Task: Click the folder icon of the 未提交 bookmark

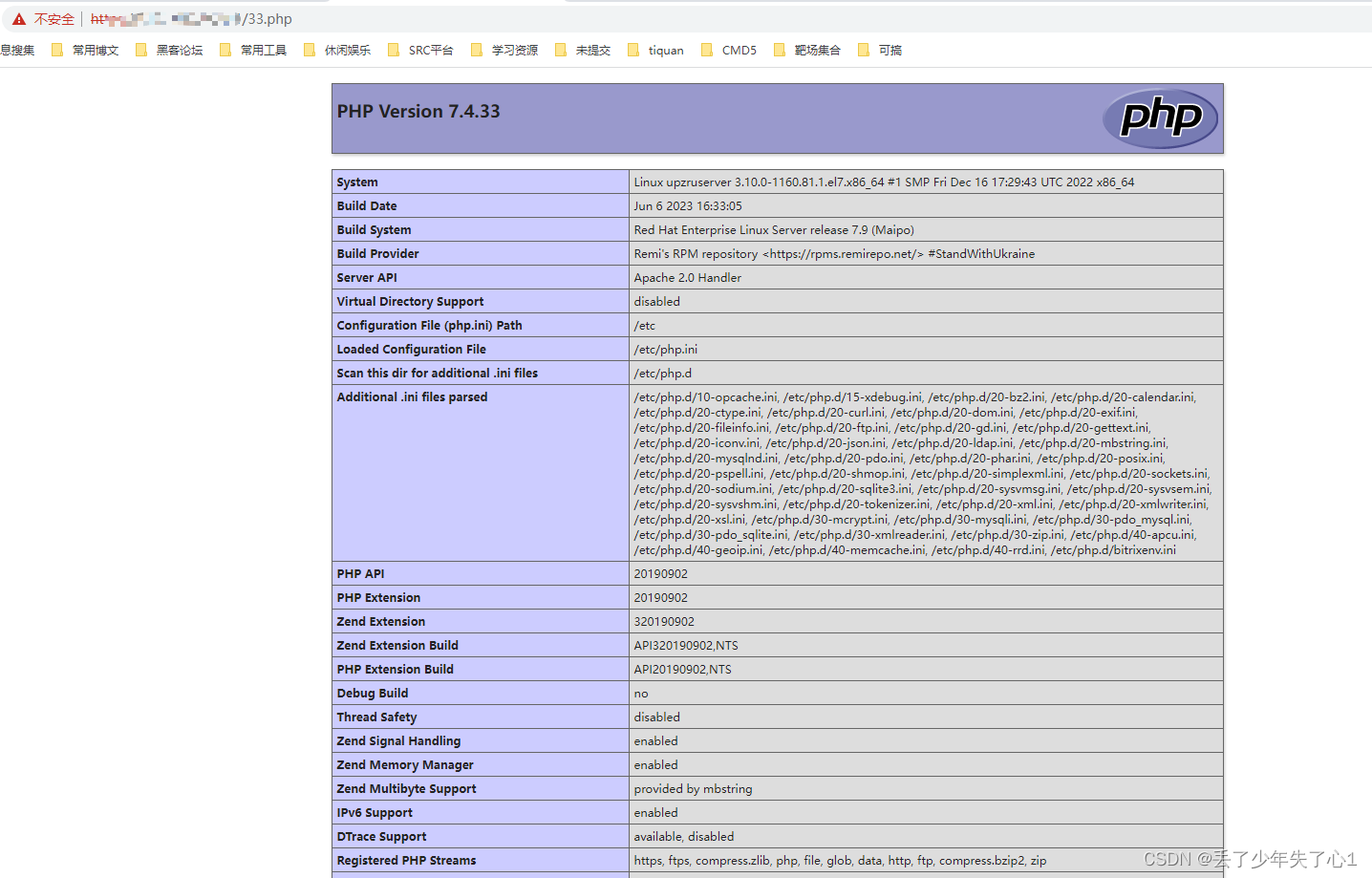Action: (x=561, y=51)
